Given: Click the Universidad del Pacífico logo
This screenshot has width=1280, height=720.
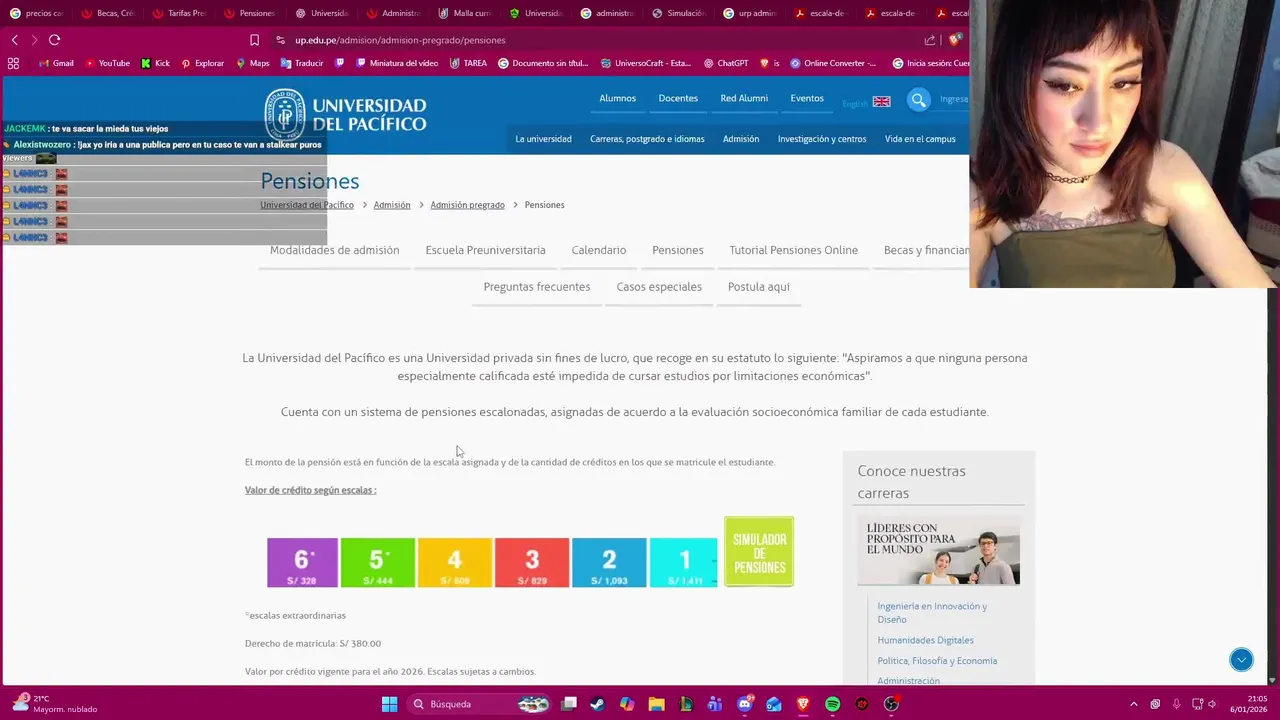Looking at the screenshot, I should pyautogui.click(x=345, y=114).
